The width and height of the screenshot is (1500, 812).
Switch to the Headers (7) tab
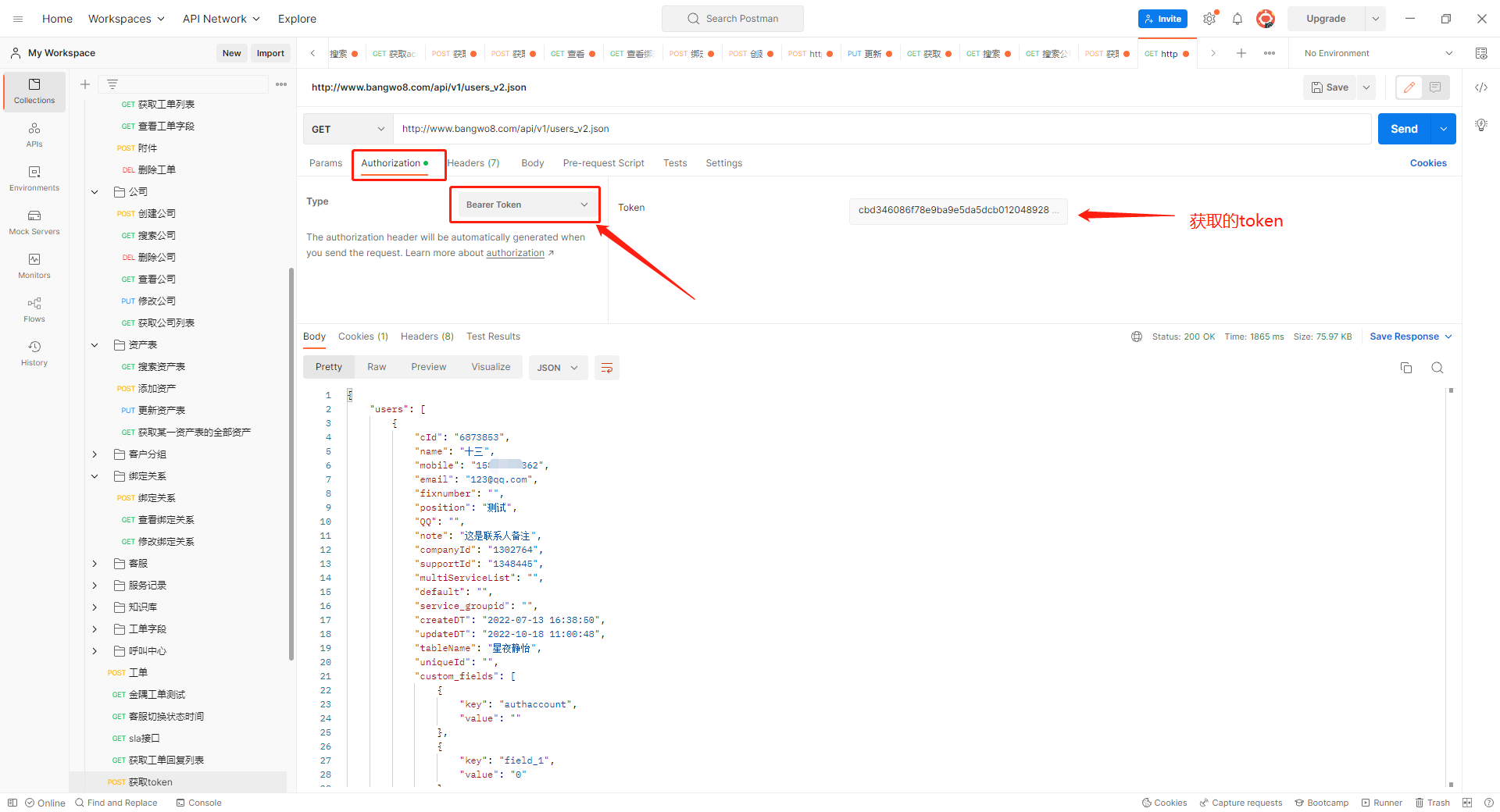[473, 163]
